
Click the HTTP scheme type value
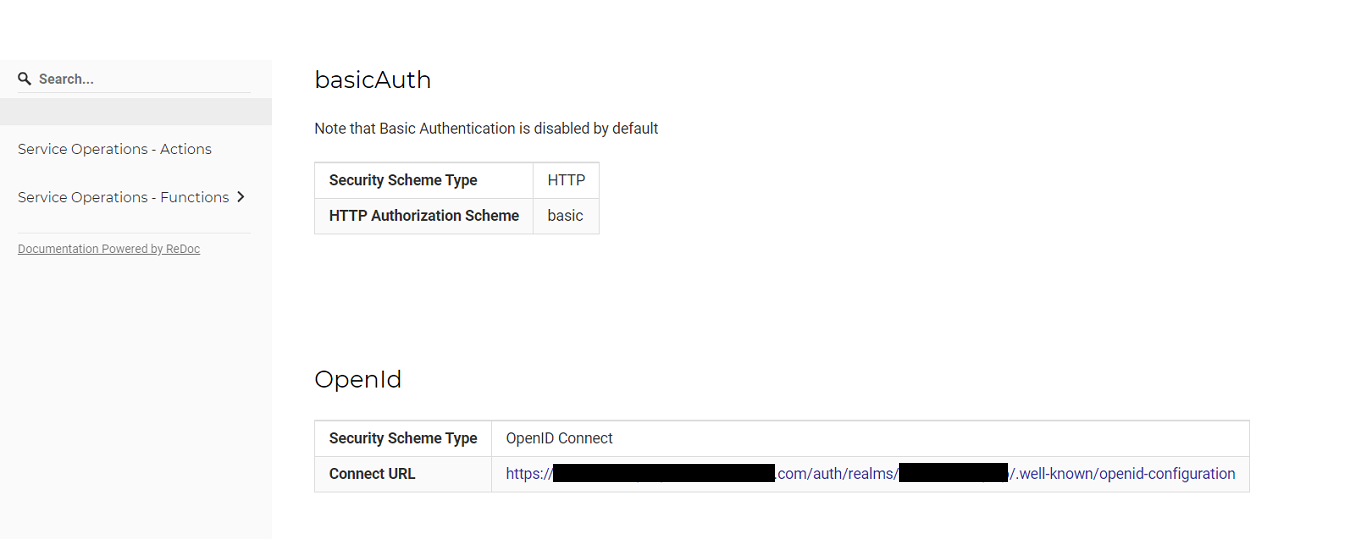(x=566, y=180)
